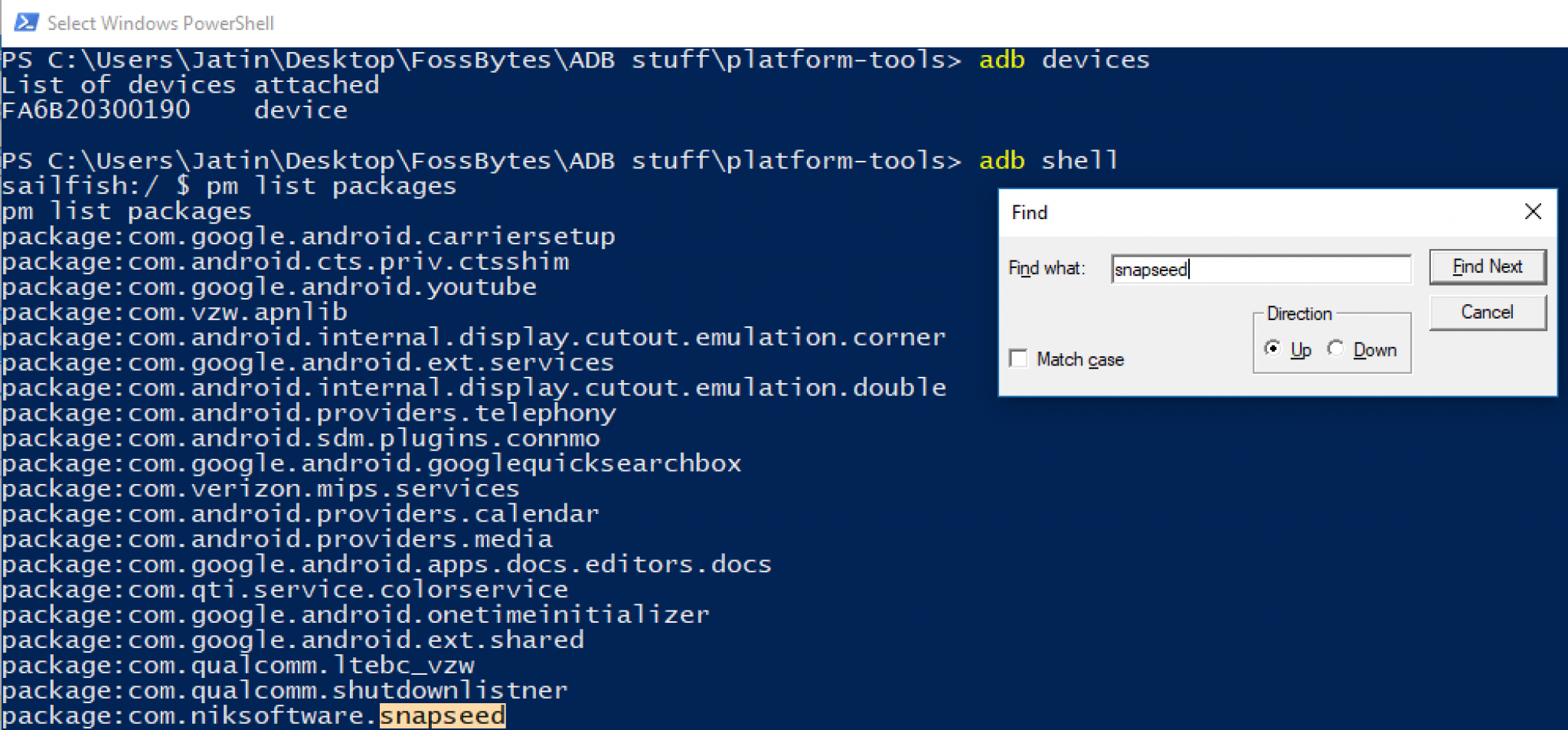Viewport: 1568px width, 730px height.
Task: Close the Find dialog with X
Action: click(x=1532, y=211)
